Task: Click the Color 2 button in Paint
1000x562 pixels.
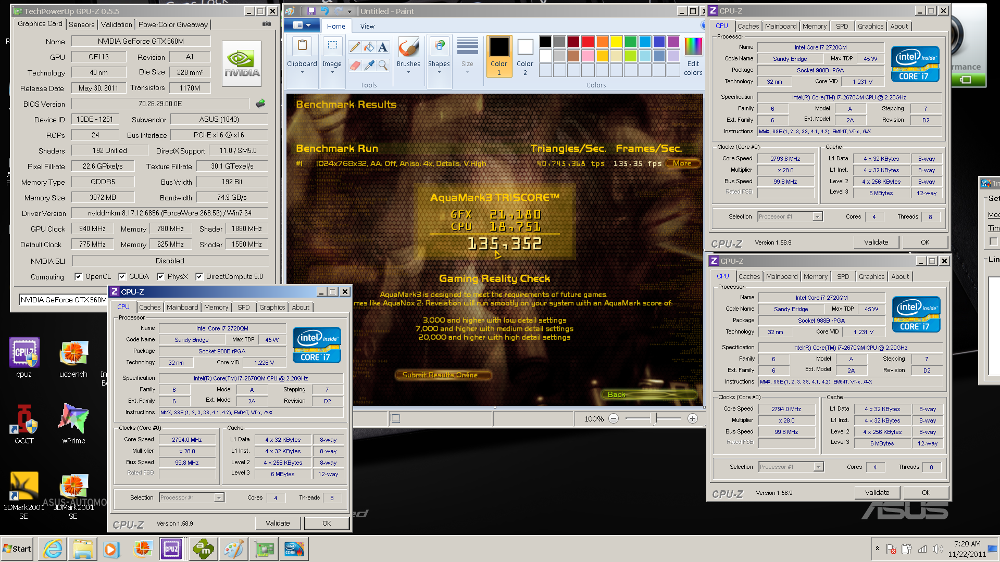Action: tap(525, 56)
